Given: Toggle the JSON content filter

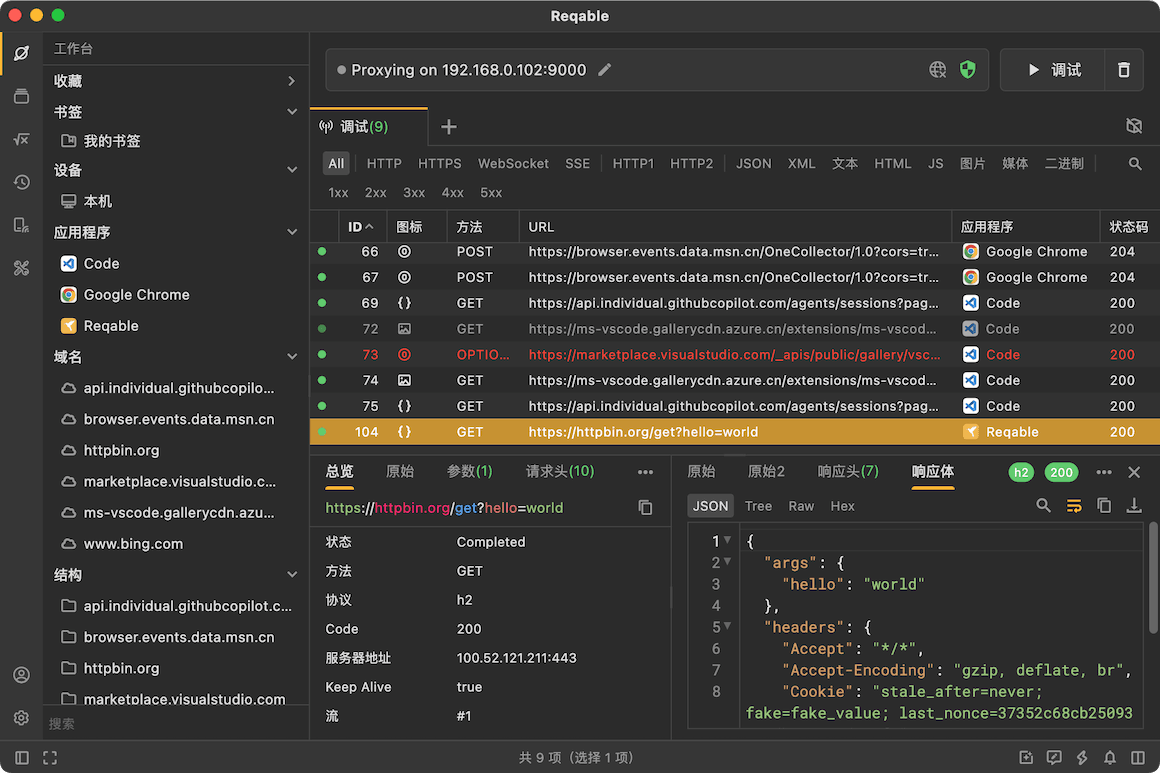Looking at the screenshot, I should [753, 163].
